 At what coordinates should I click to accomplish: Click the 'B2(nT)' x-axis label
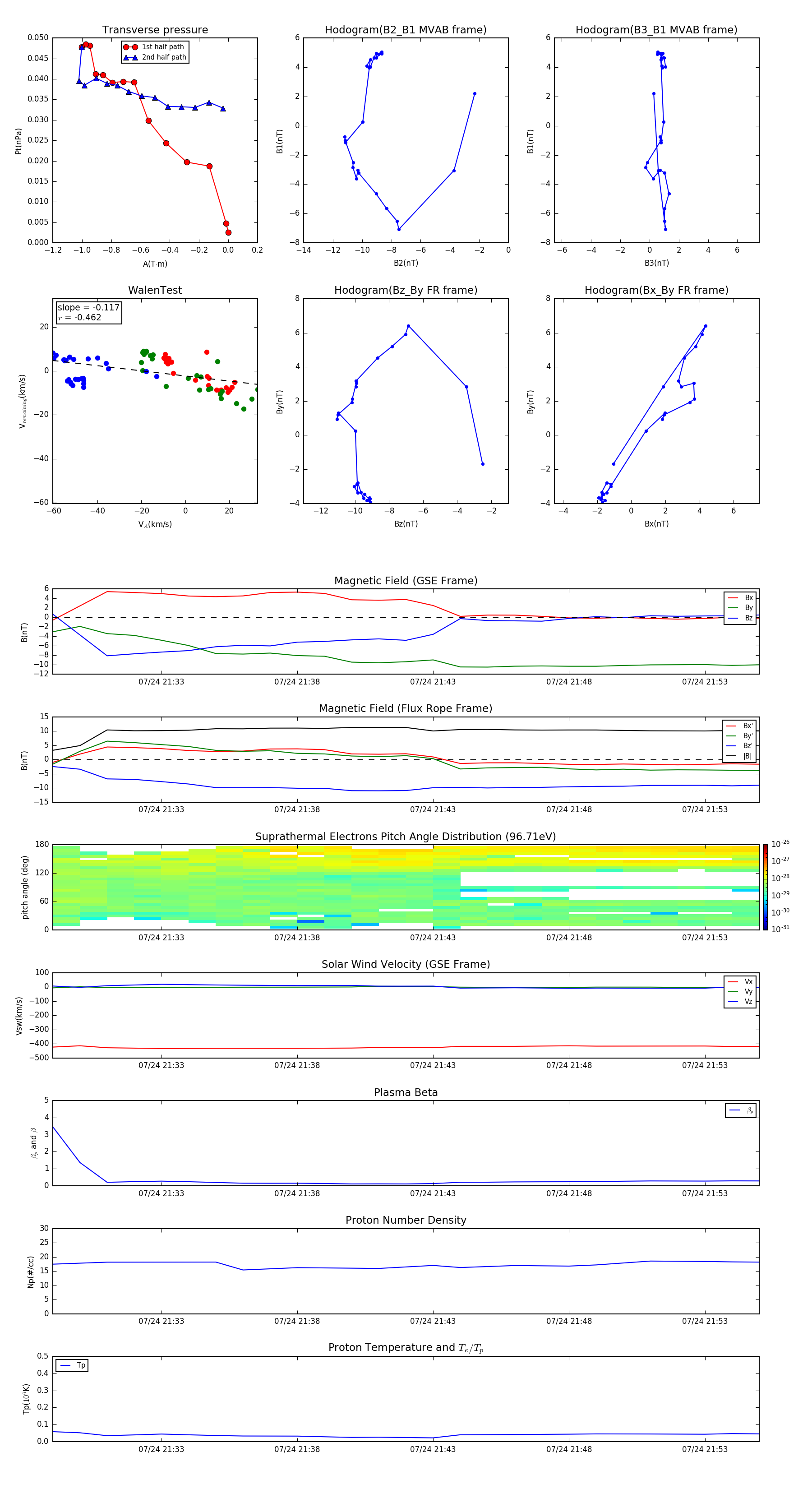(x=406, y=263)
